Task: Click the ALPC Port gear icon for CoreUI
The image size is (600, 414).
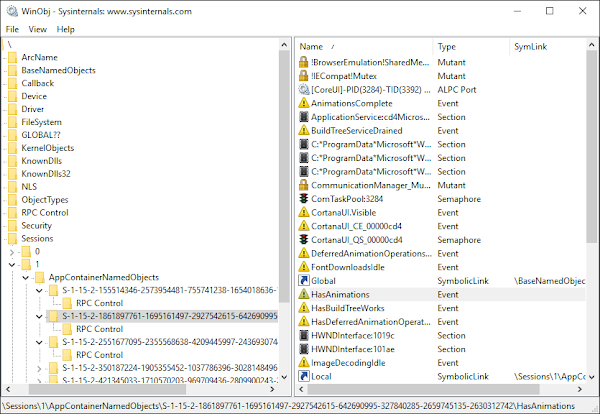Action: pyautogui.click(x=304, y=89)
